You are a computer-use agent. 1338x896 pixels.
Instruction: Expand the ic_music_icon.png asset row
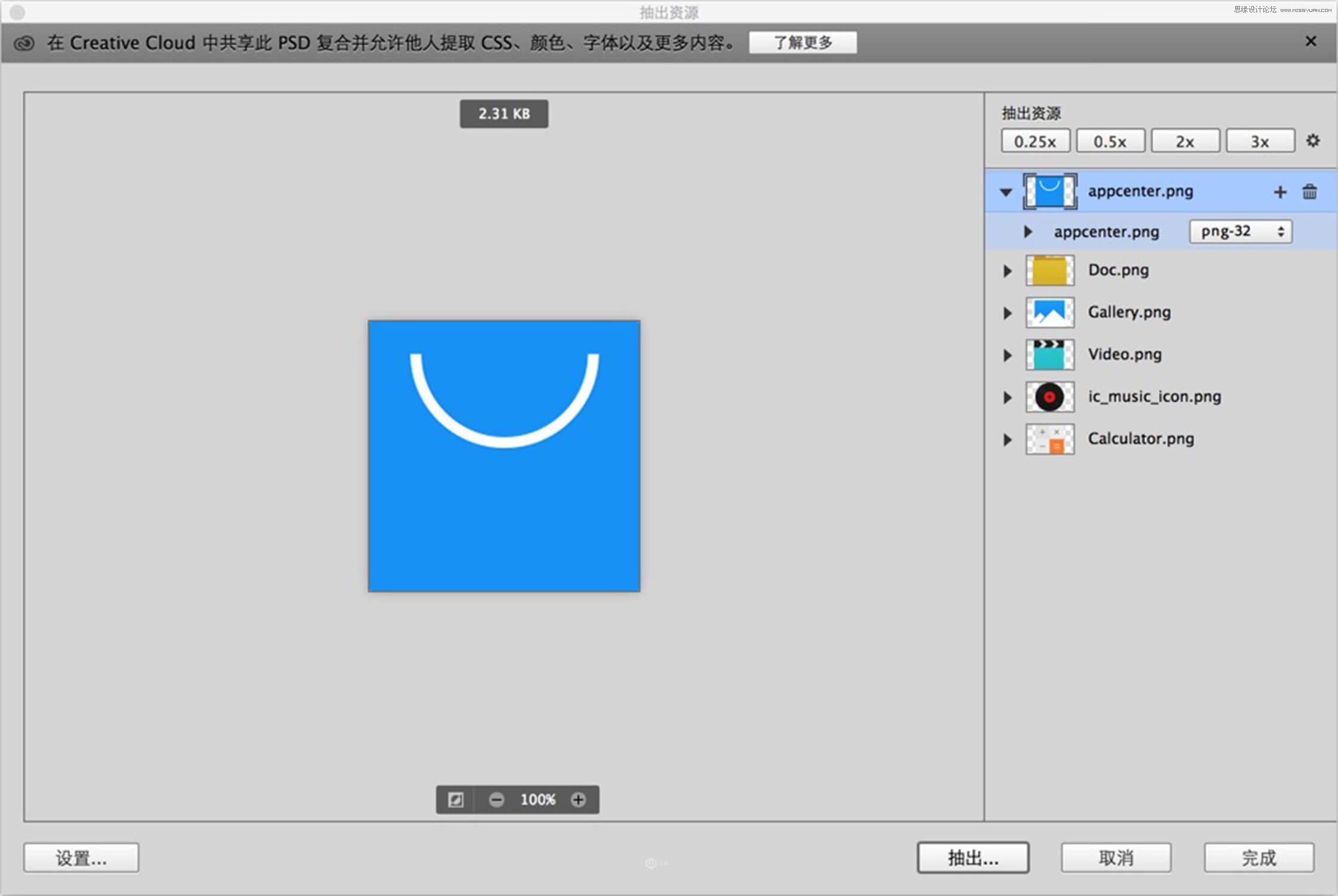[1008, 397]
